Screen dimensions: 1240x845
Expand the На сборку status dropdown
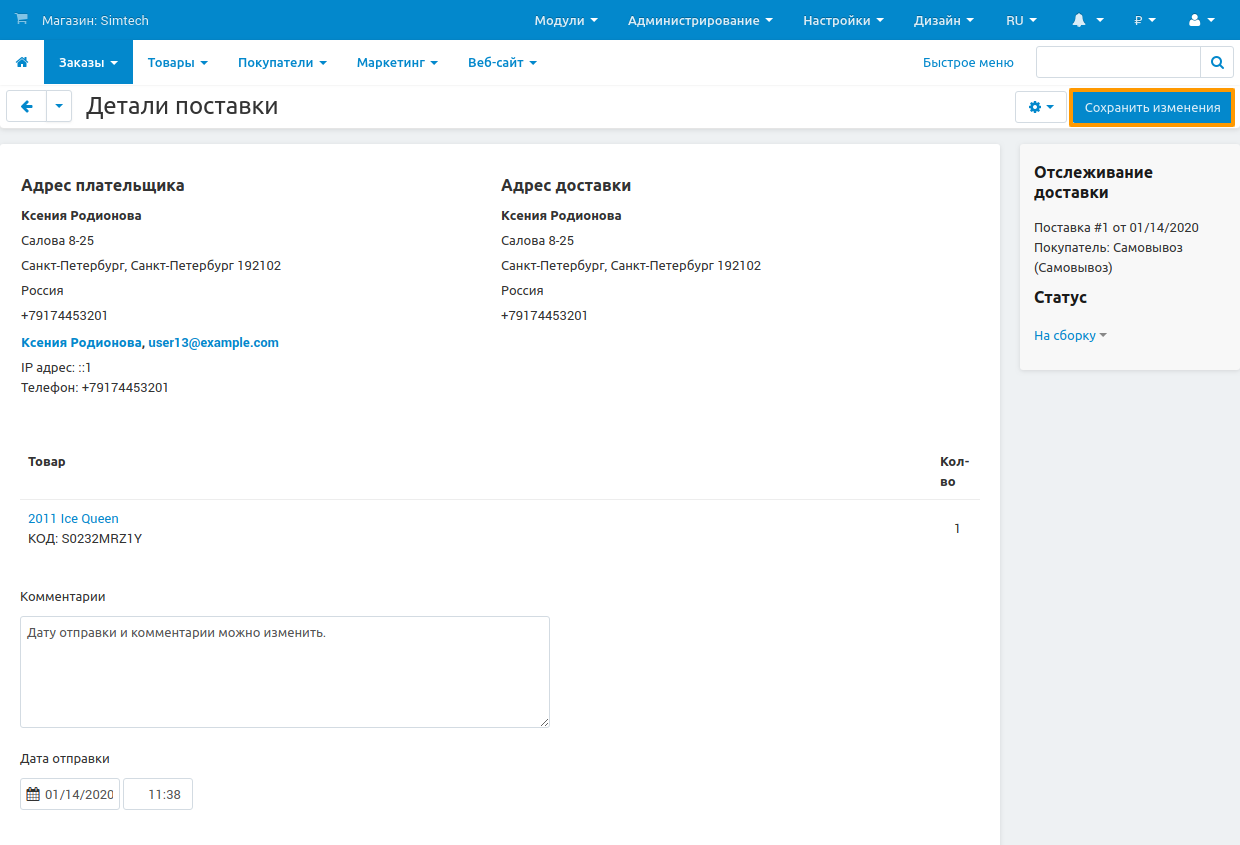click(x=1070, y=336)
